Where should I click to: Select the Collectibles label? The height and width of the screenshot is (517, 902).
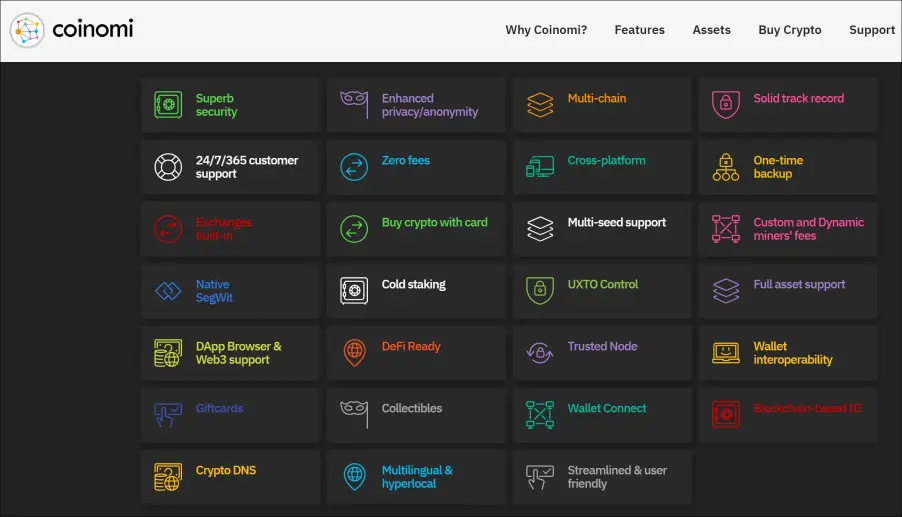coord(412,408)
